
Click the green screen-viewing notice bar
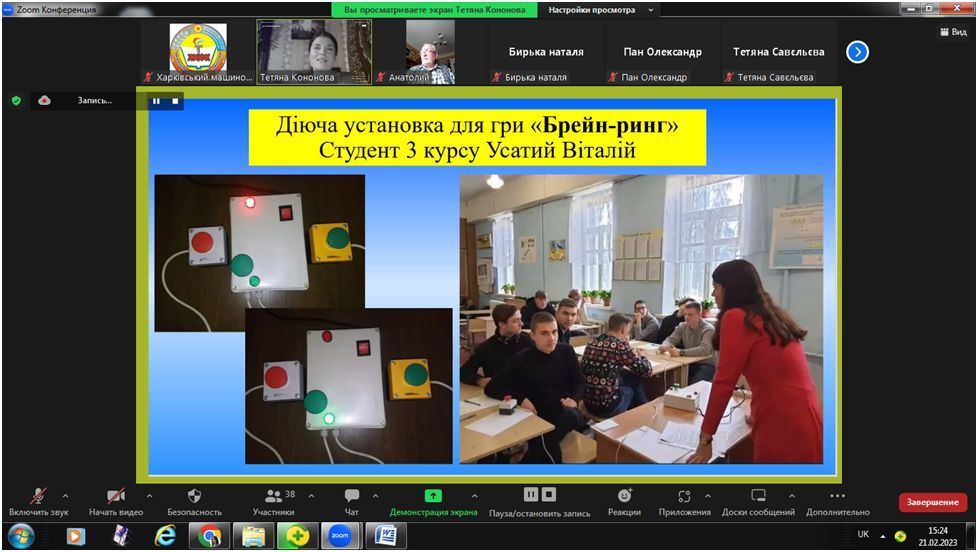pos(435,10)
